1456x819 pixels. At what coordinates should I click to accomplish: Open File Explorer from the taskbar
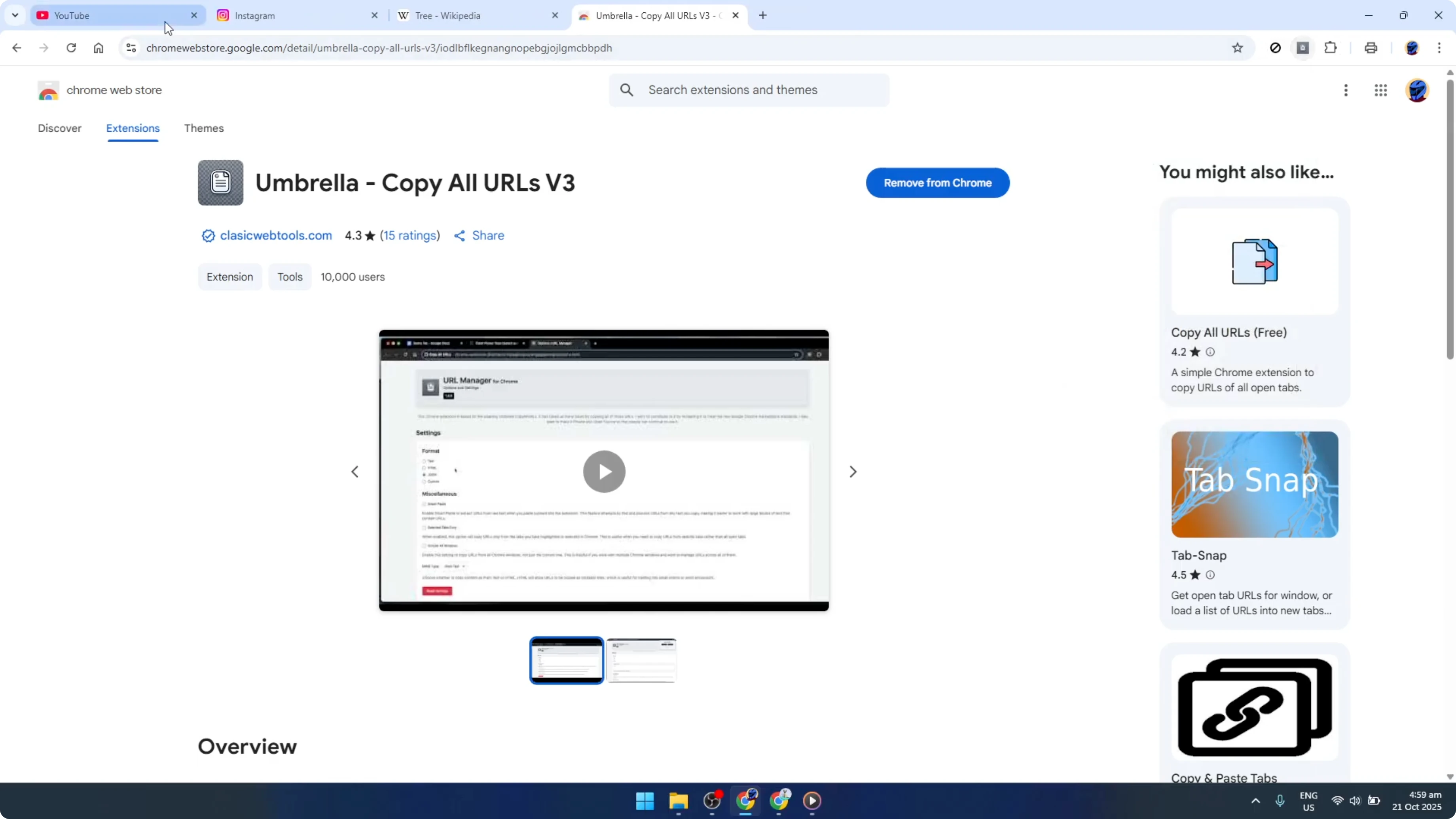(678, 801)
